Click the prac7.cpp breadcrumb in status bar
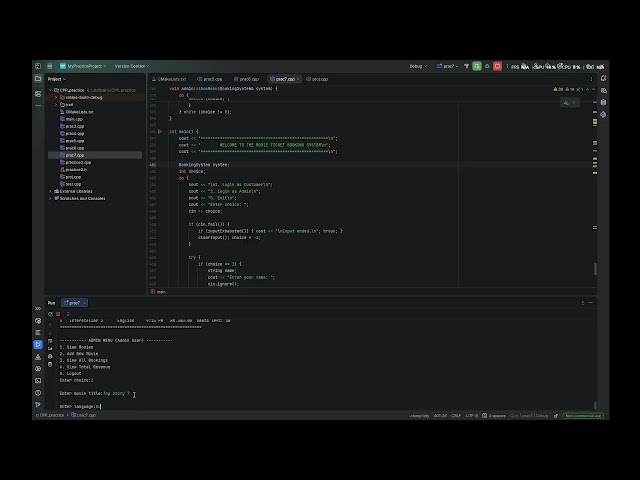640x480 pixels. click(84, 415)
